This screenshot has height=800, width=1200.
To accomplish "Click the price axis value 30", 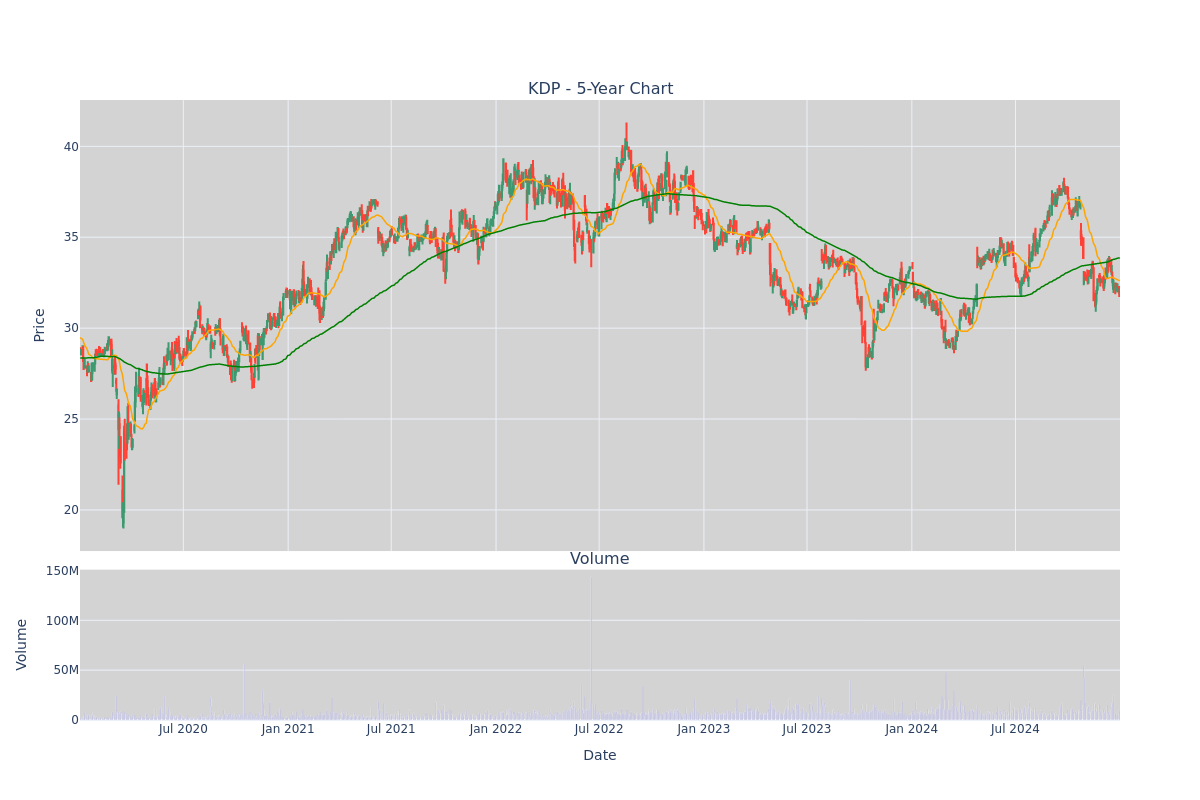I will coord(71,328).
